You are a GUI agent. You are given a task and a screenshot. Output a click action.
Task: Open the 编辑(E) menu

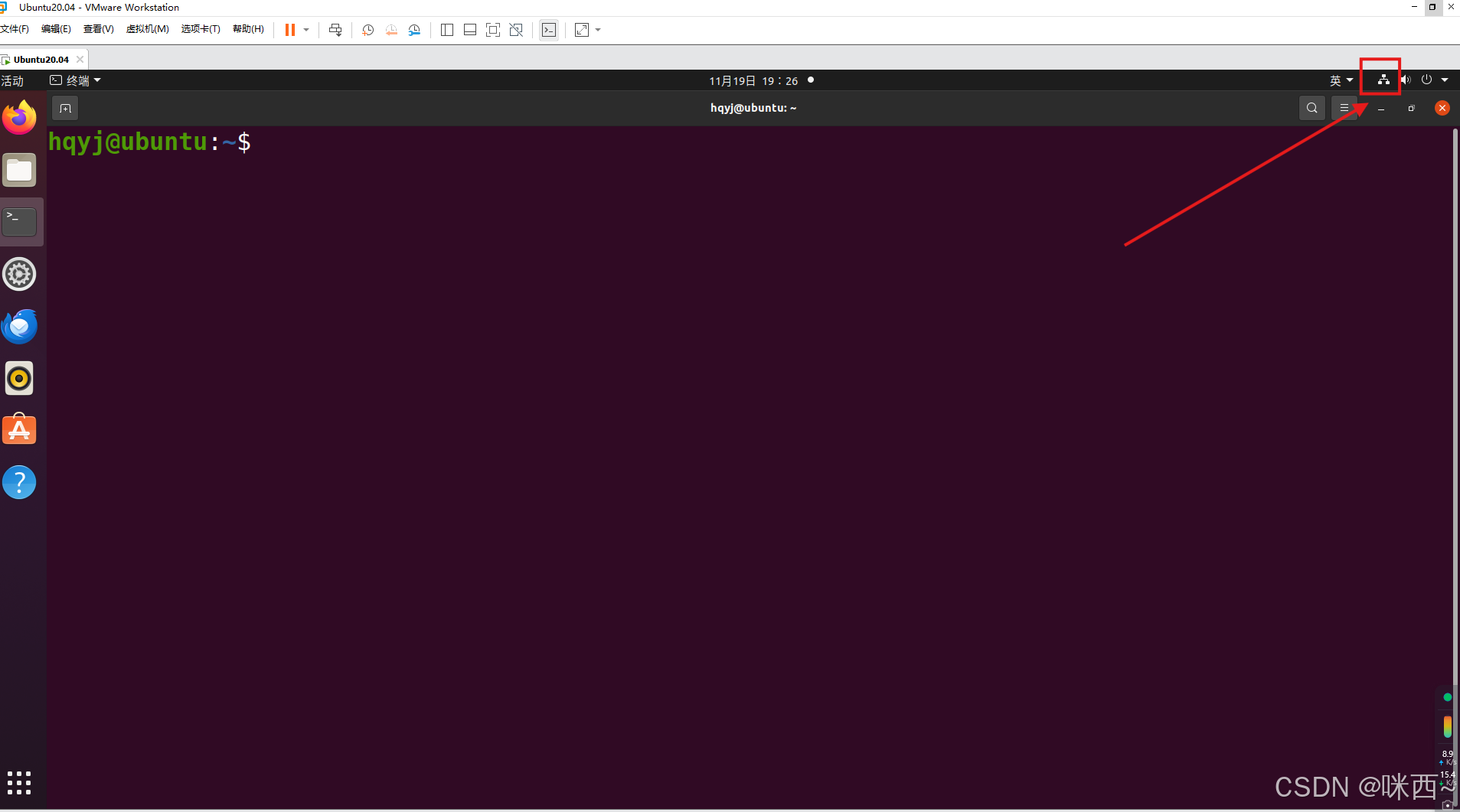click(56, 29)
